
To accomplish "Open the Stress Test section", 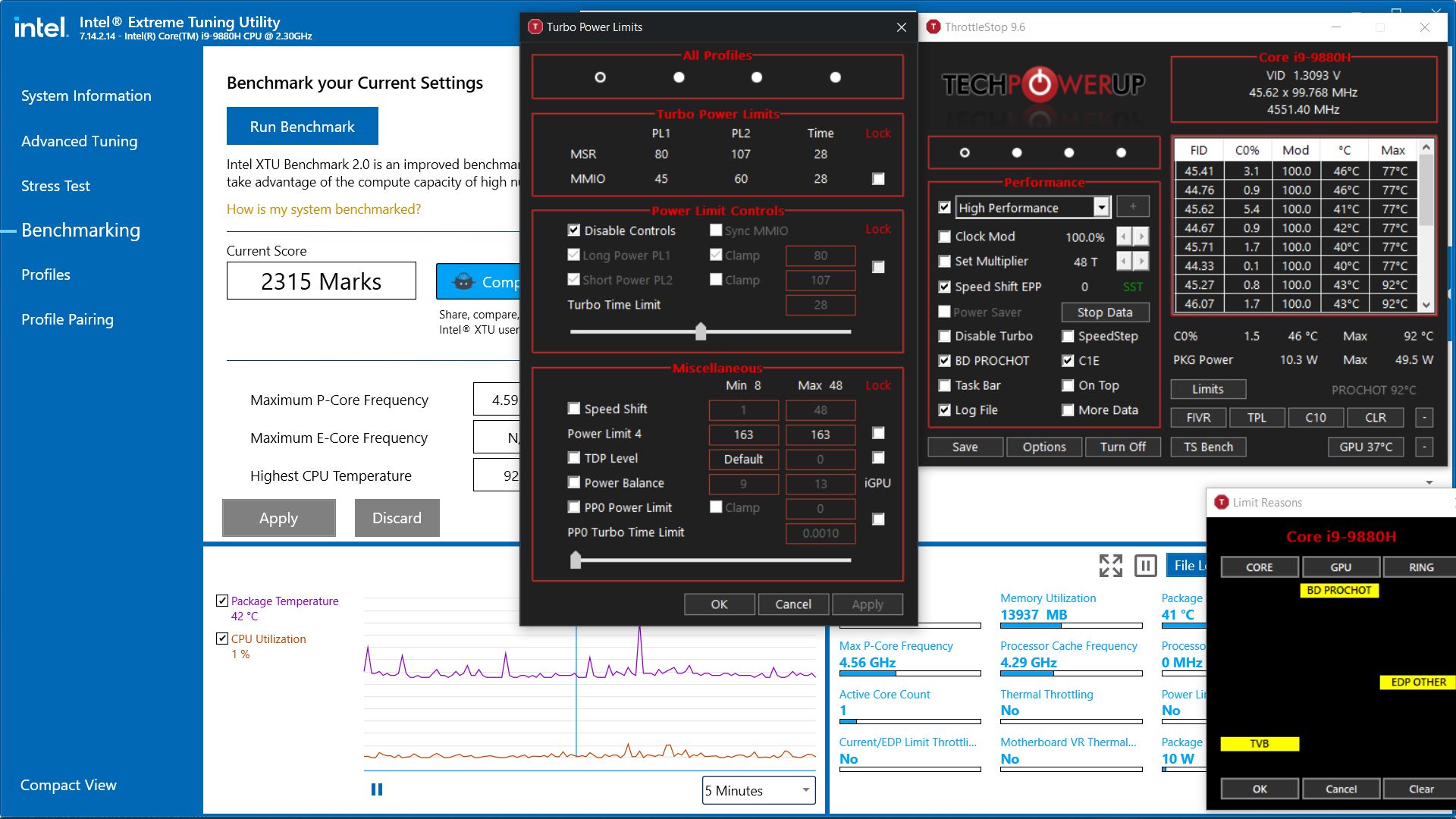I will point(55,186).
